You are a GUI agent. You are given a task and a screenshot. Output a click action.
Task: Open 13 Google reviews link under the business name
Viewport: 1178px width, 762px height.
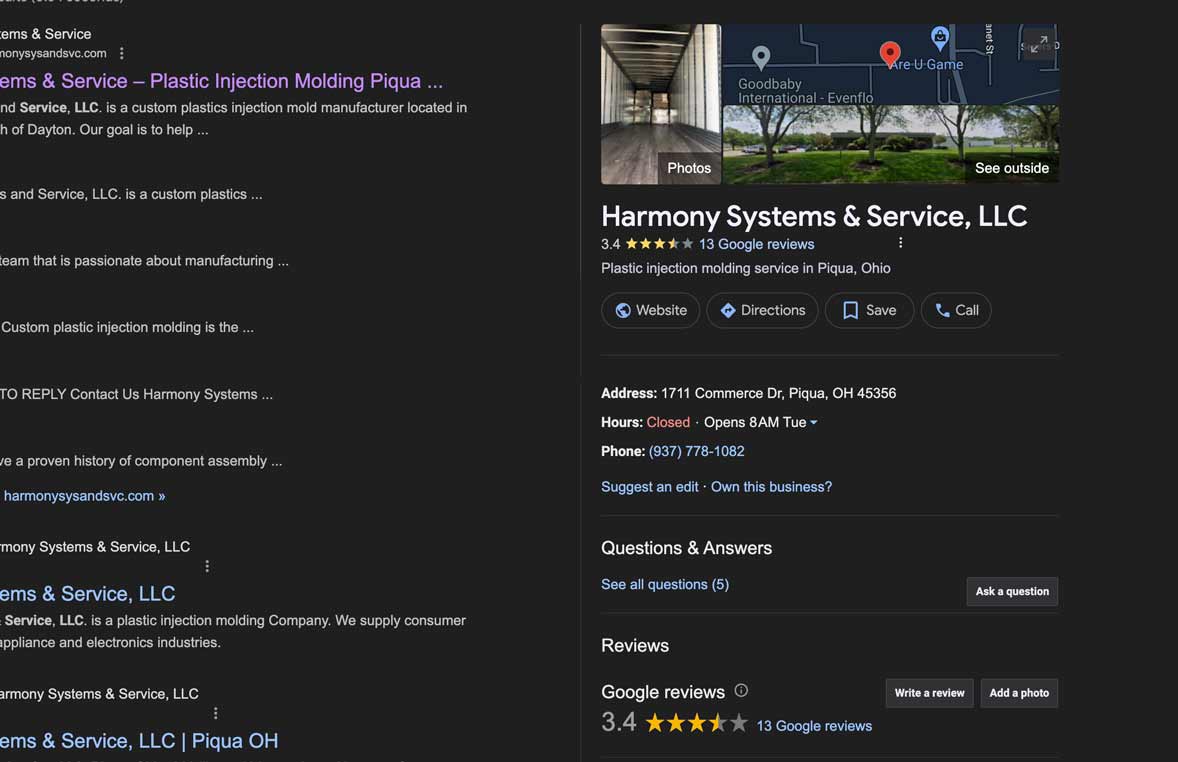pyautogui.click(x=757, y=244)
